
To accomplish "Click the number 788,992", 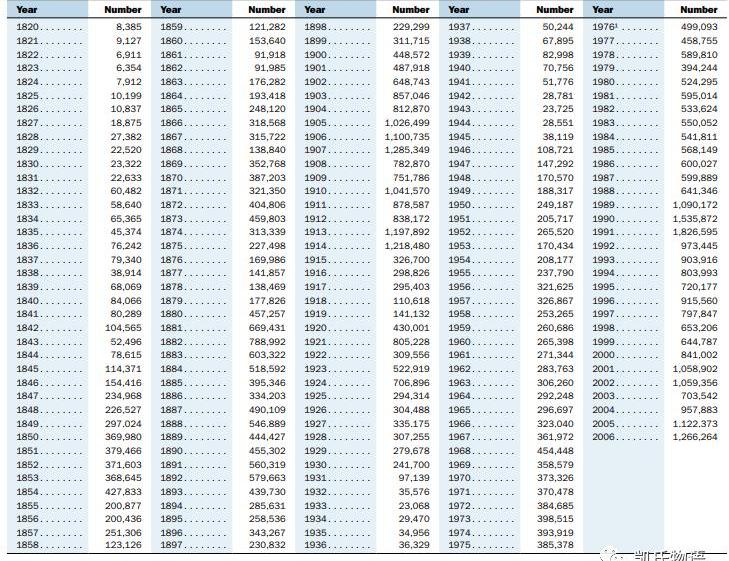I will pos(267,342).
